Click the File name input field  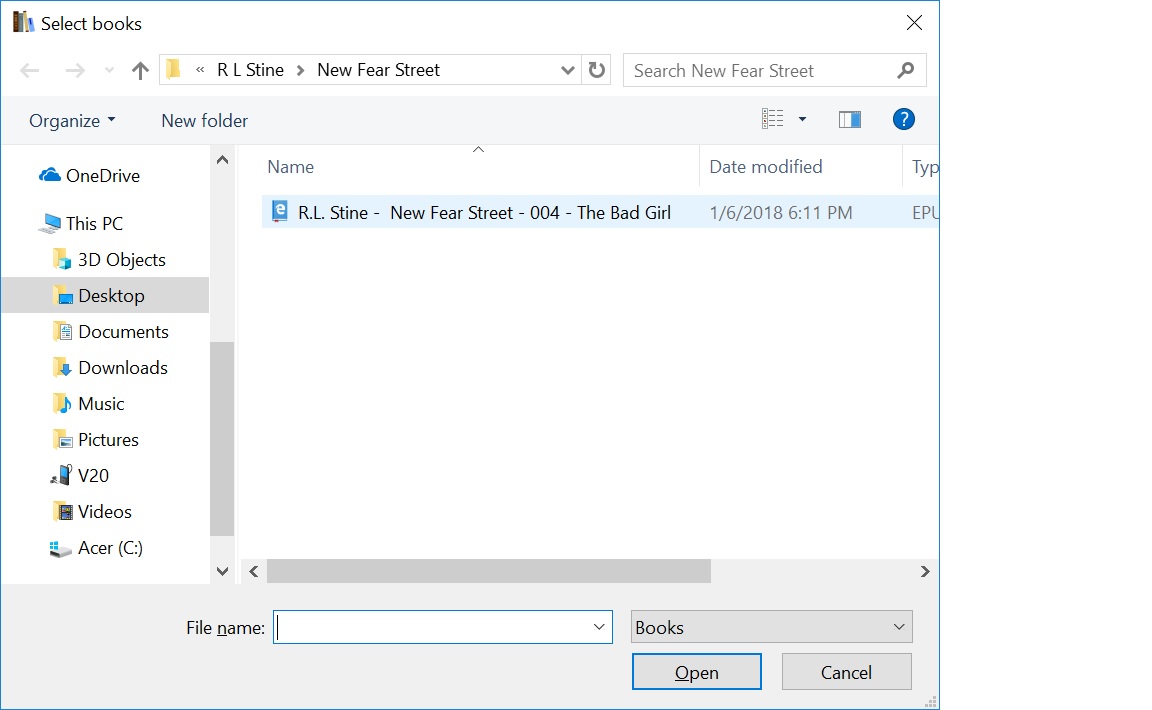point(432,627)
